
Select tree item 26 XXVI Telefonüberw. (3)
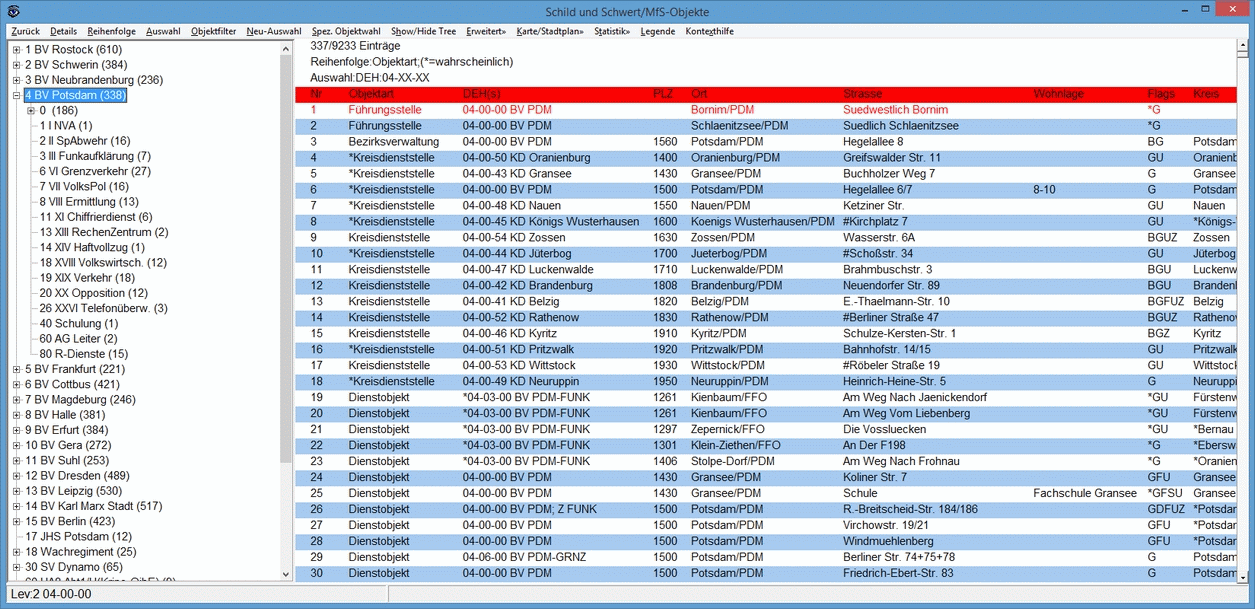coord(104,309)
